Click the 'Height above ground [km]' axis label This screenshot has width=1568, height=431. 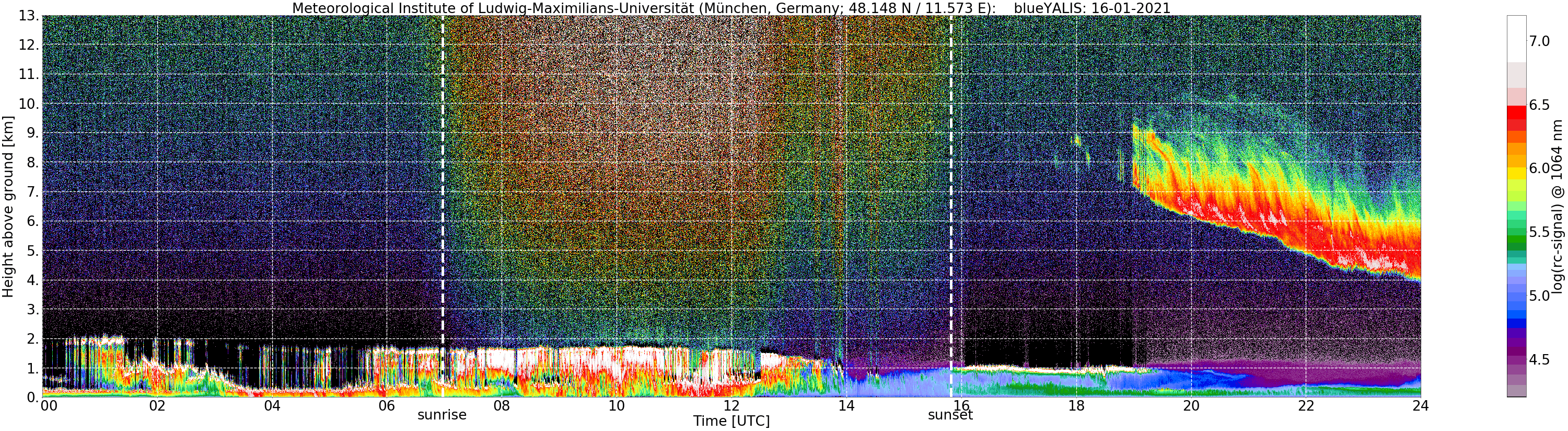(8, 206)
